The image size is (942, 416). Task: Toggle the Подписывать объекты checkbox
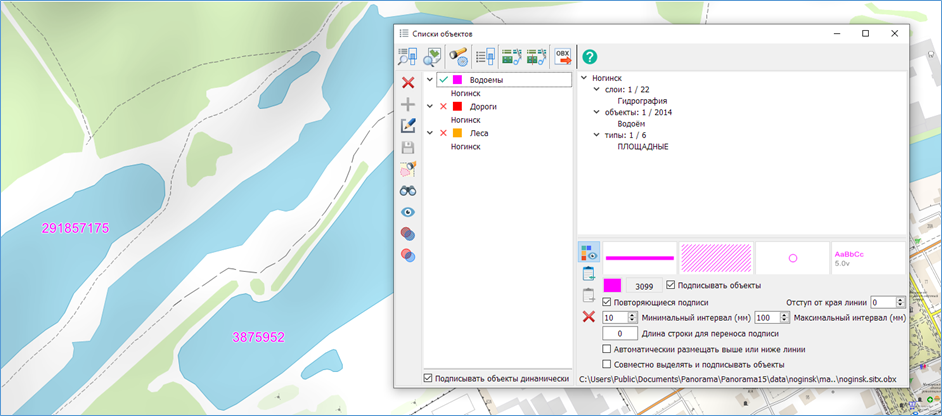671,286
